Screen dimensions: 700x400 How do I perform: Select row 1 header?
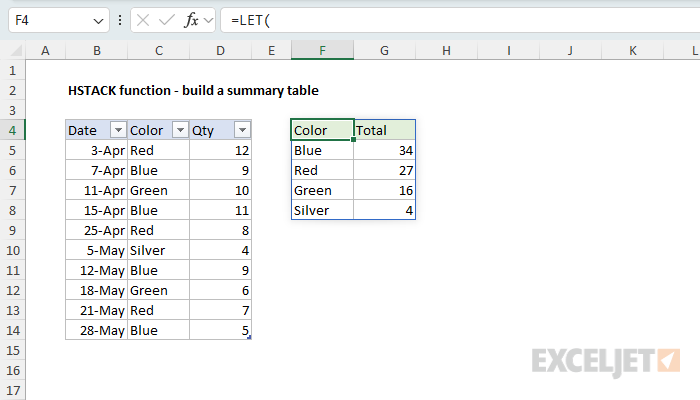coord(12,71)
